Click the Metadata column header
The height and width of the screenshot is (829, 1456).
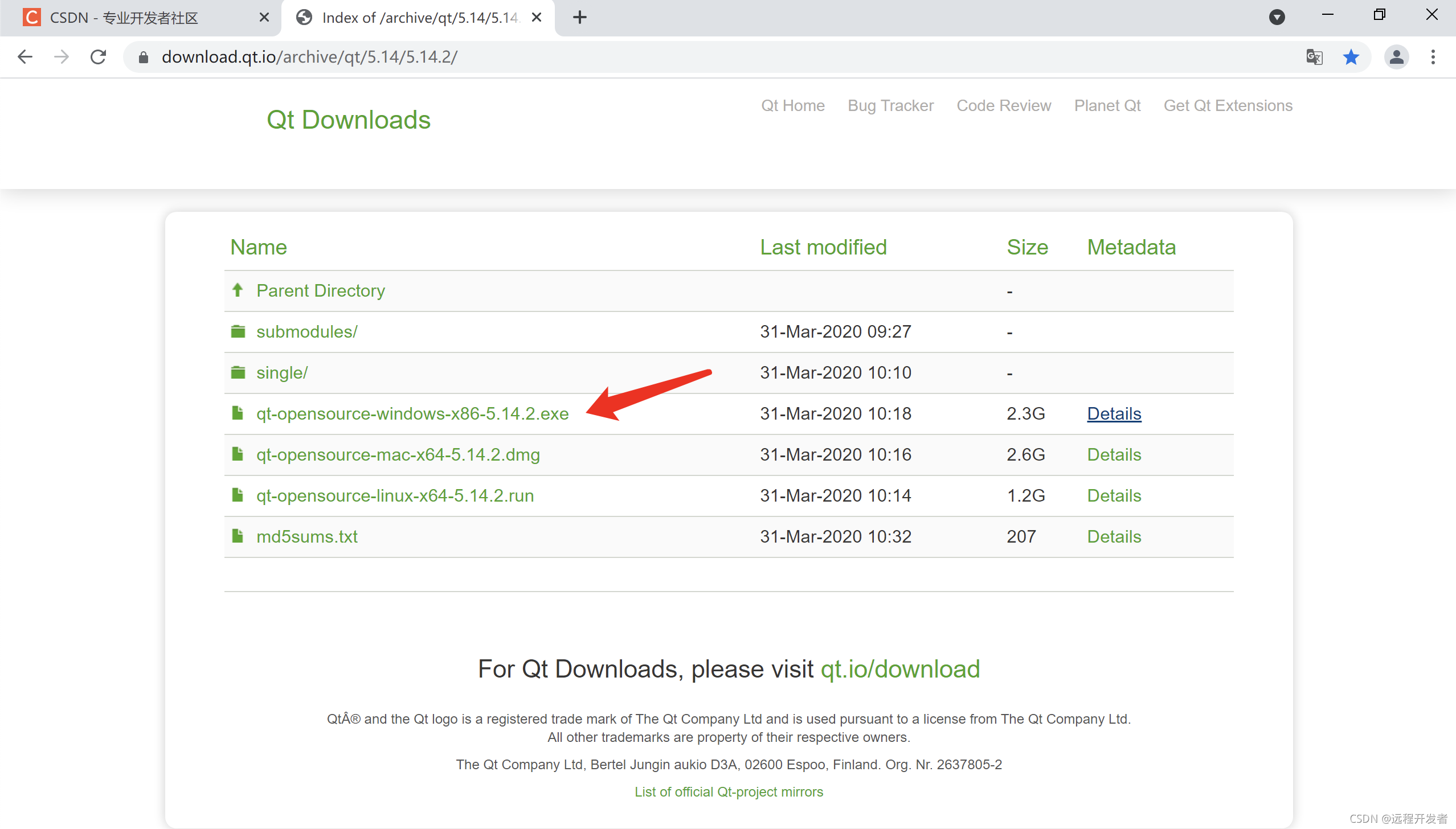tap(1131, 247)
